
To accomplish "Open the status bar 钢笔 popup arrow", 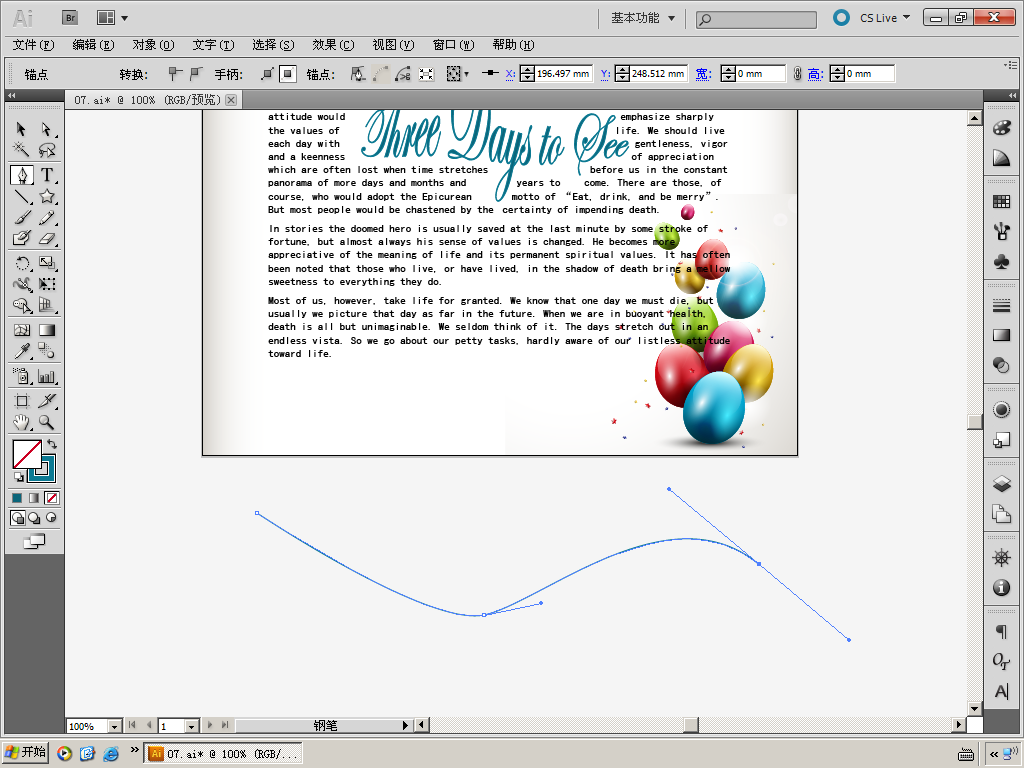I will tap(405, 725).
